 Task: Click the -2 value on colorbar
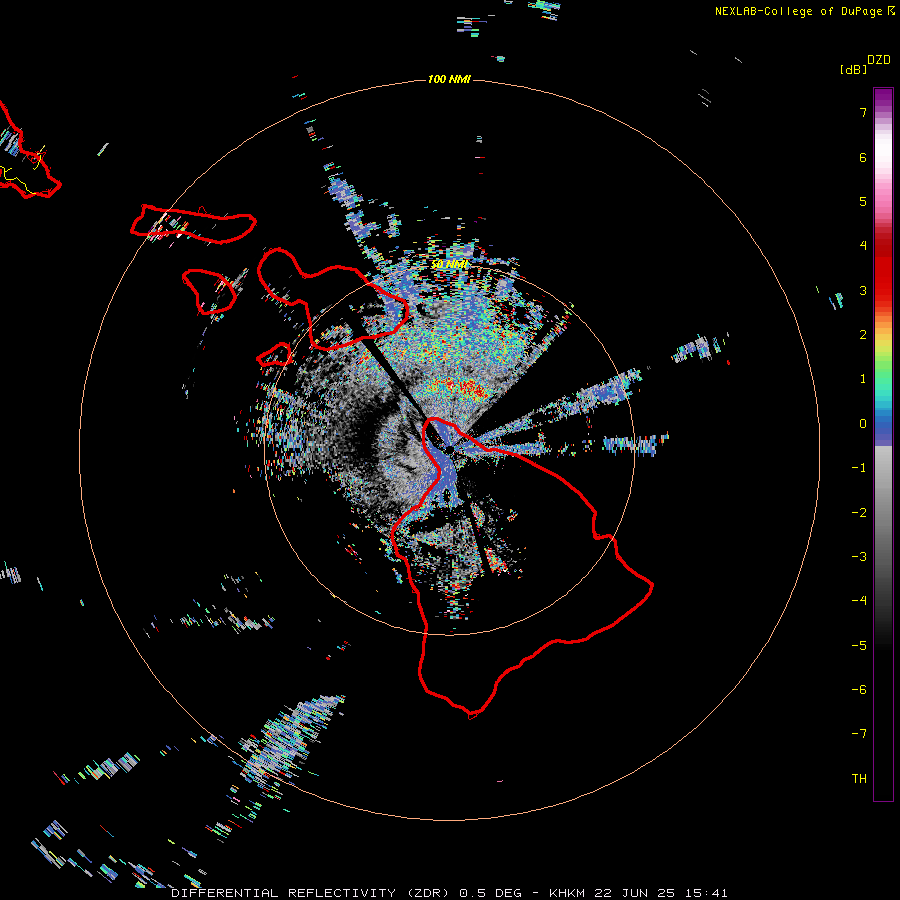pyautogui.click(x=859, y=513)
